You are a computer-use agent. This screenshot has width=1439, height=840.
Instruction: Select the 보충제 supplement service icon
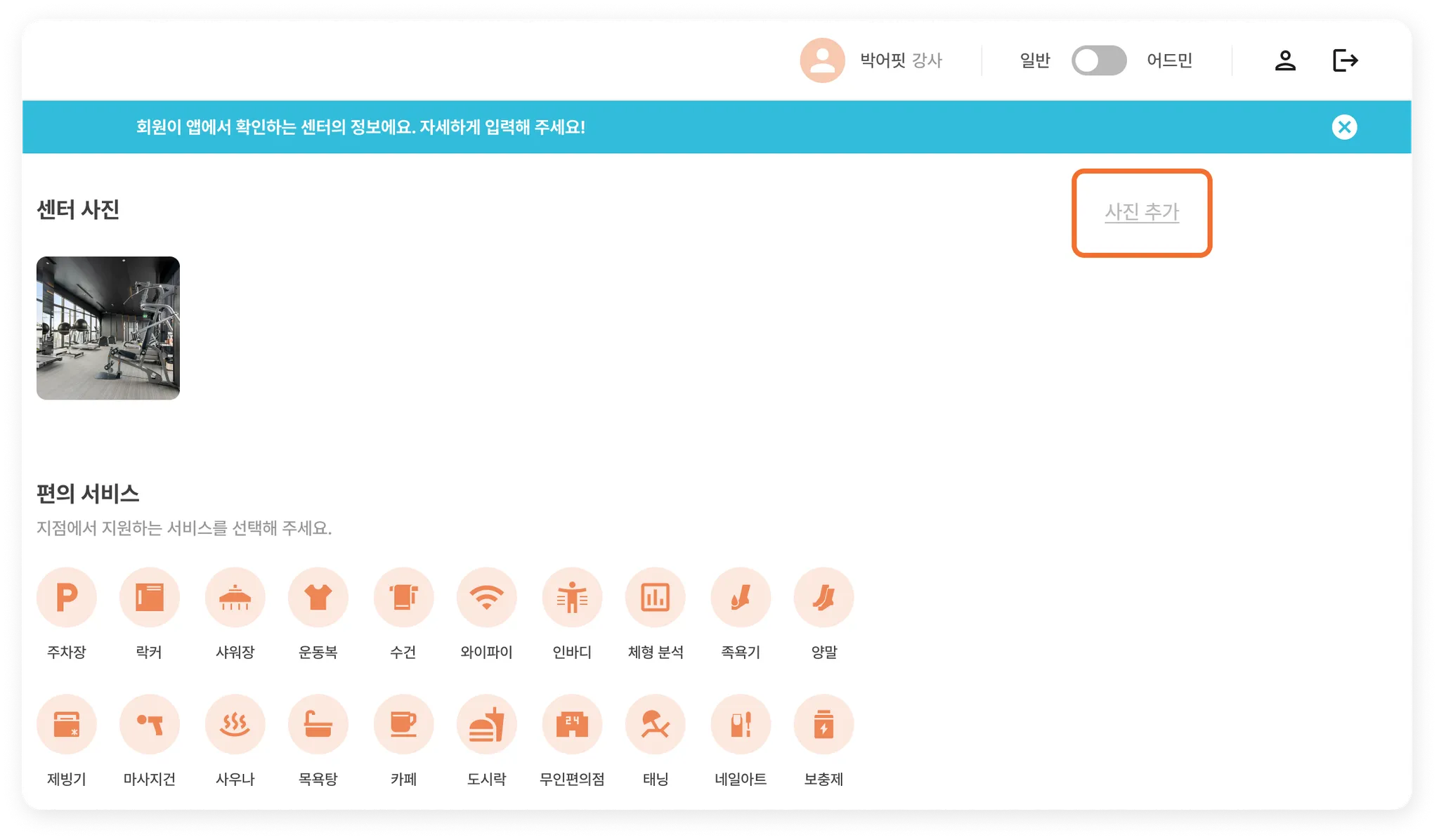(x=823, y=724)
